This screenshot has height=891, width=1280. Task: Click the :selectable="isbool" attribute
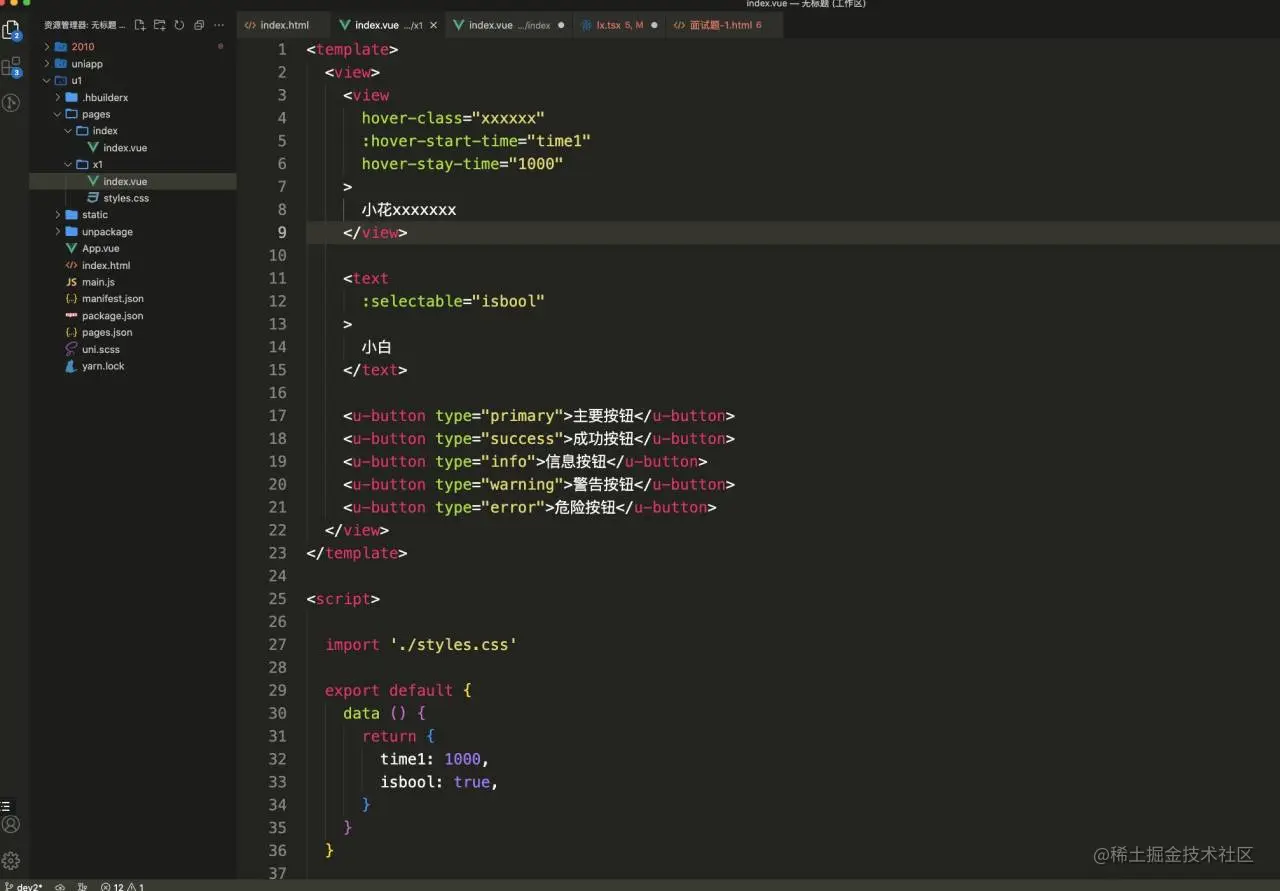453,301
